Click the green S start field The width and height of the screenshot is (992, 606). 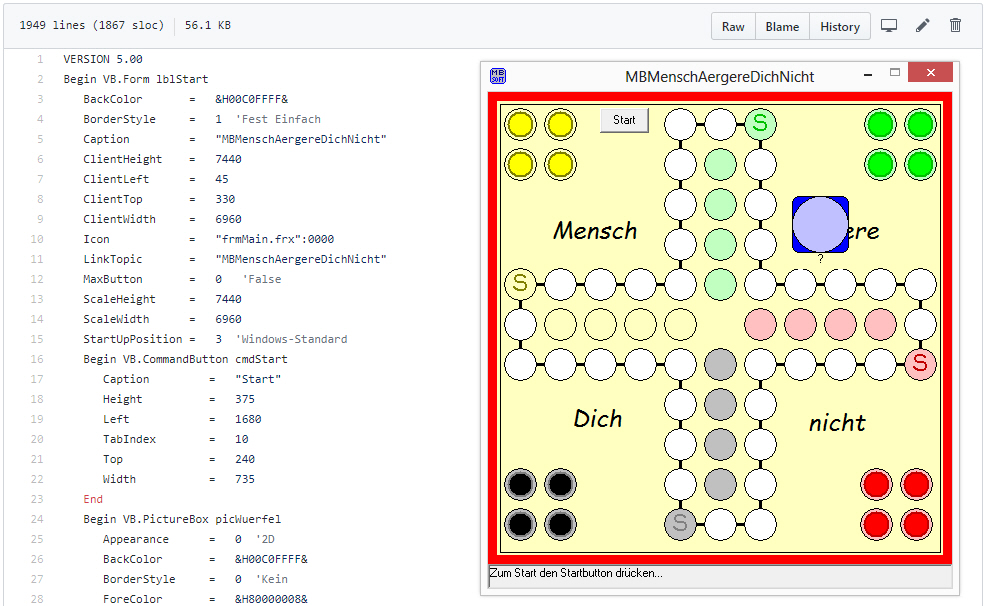tap(760, 124)
